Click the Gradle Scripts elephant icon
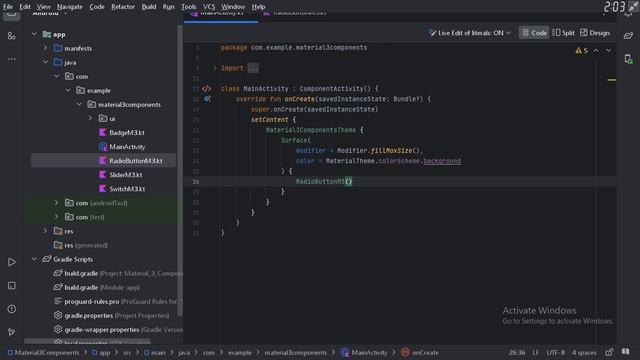 [47, 259]
